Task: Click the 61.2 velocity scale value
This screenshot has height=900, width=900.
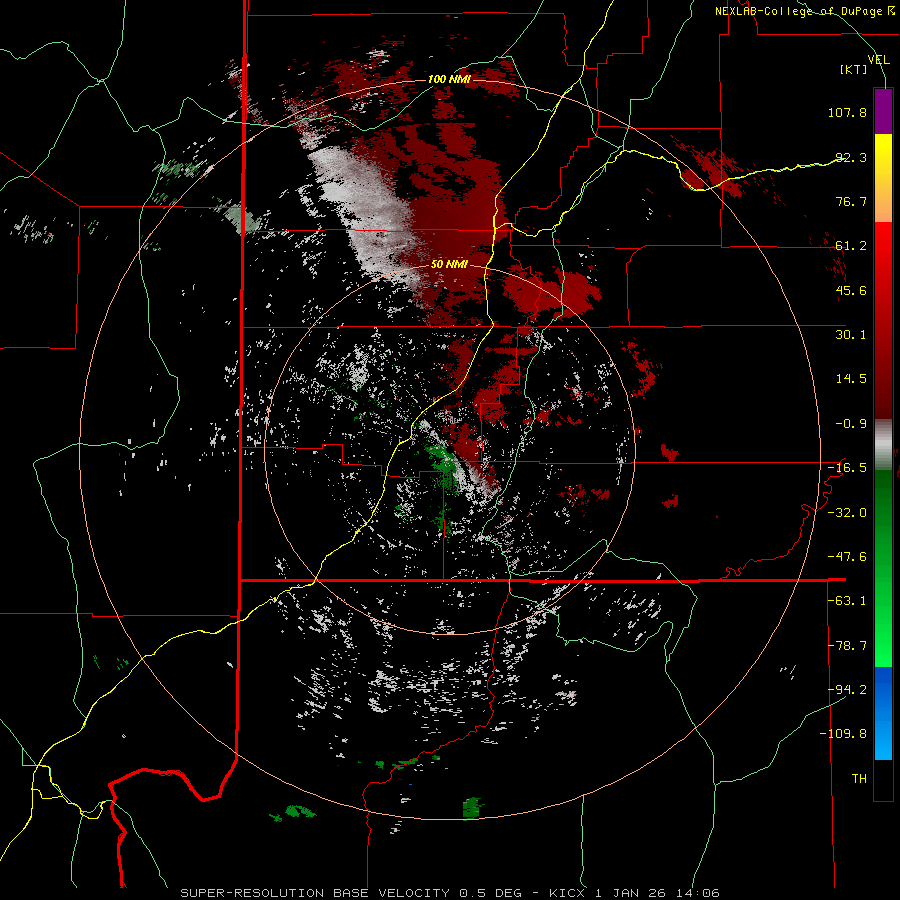Action: point(851,246)
